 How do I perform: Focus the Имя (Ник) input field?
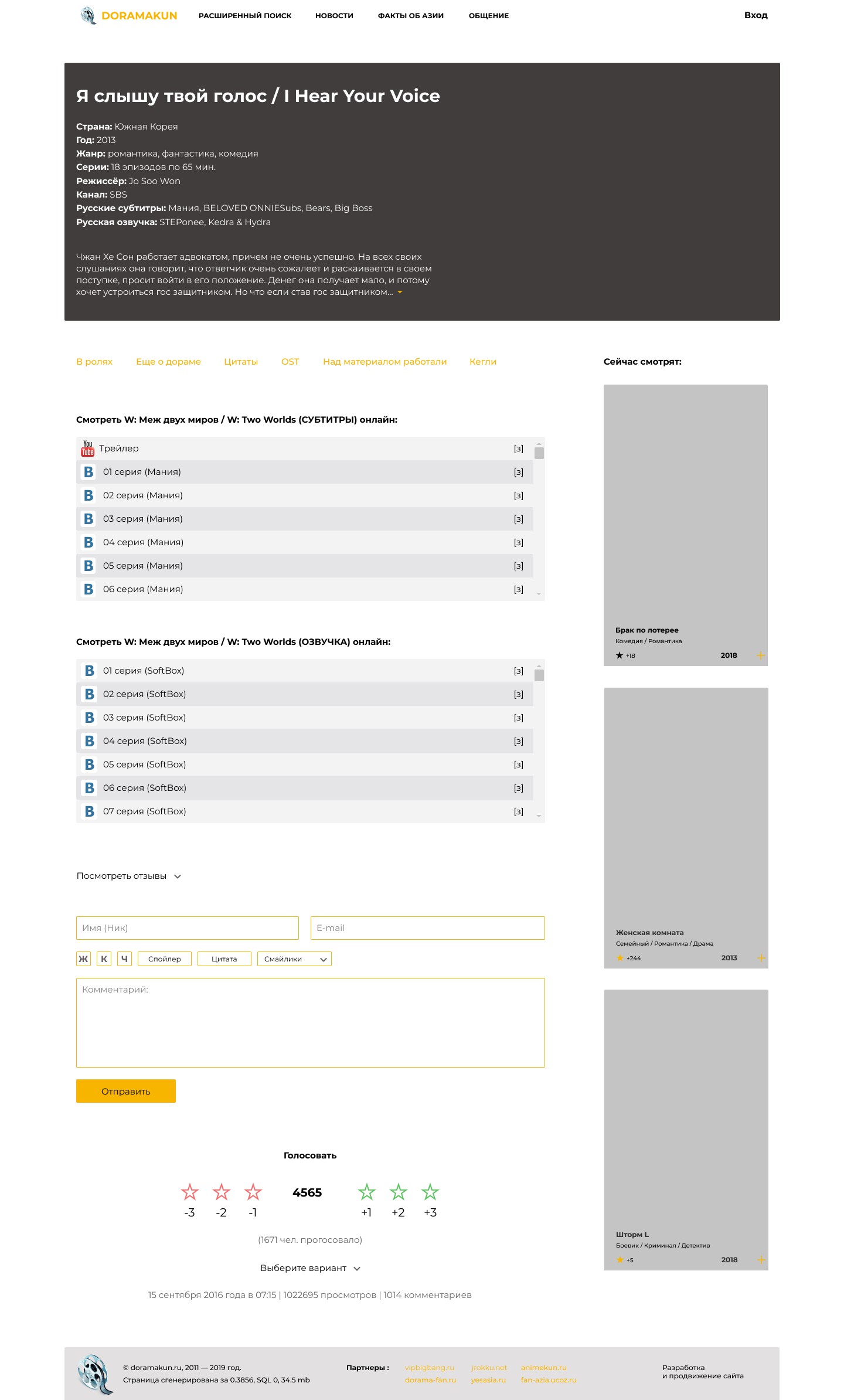(x=188, y=928)
